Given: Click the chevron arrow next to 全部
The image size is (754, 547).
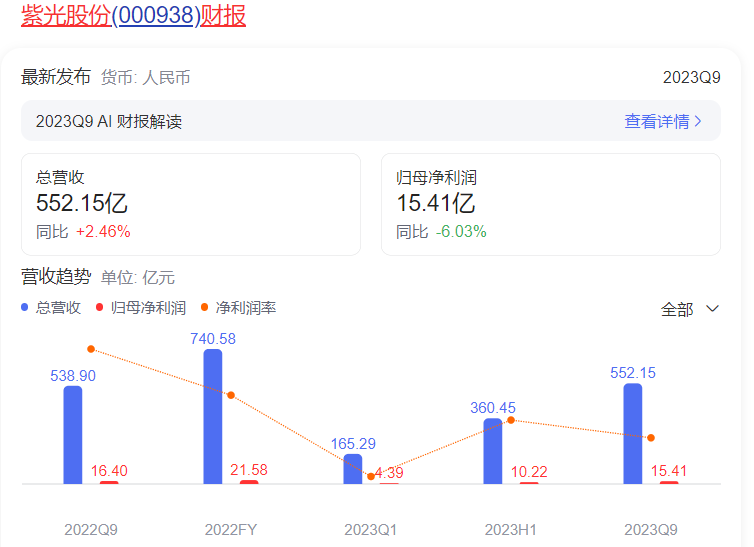Looking at the screenshot, I should [x=712, y=309].
